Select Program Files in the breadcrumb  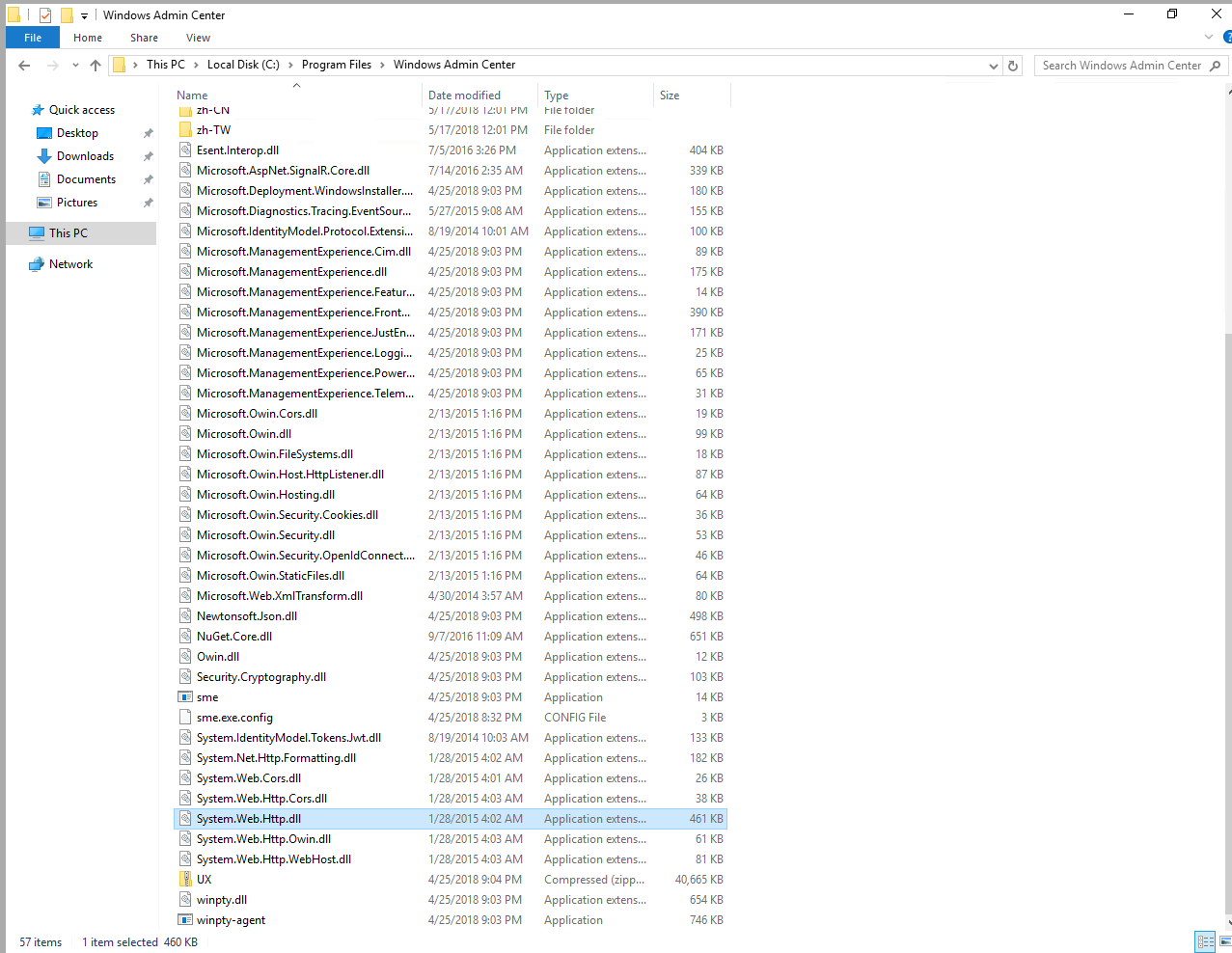click(337, 65)
